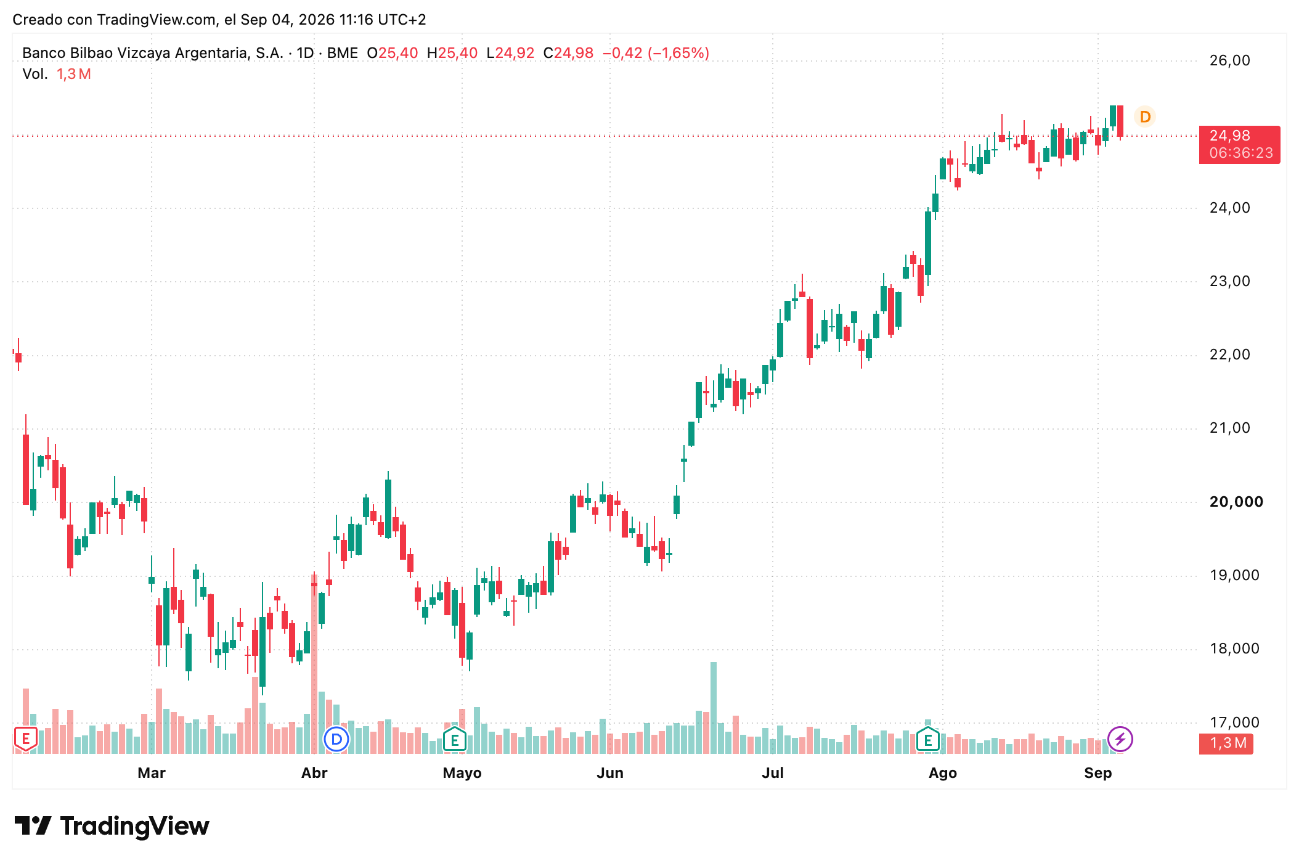The width and height of the screenshot is (1299, 863).
Task: Click the 24,00 price axis label
Action: click(x=1230, y=208)
